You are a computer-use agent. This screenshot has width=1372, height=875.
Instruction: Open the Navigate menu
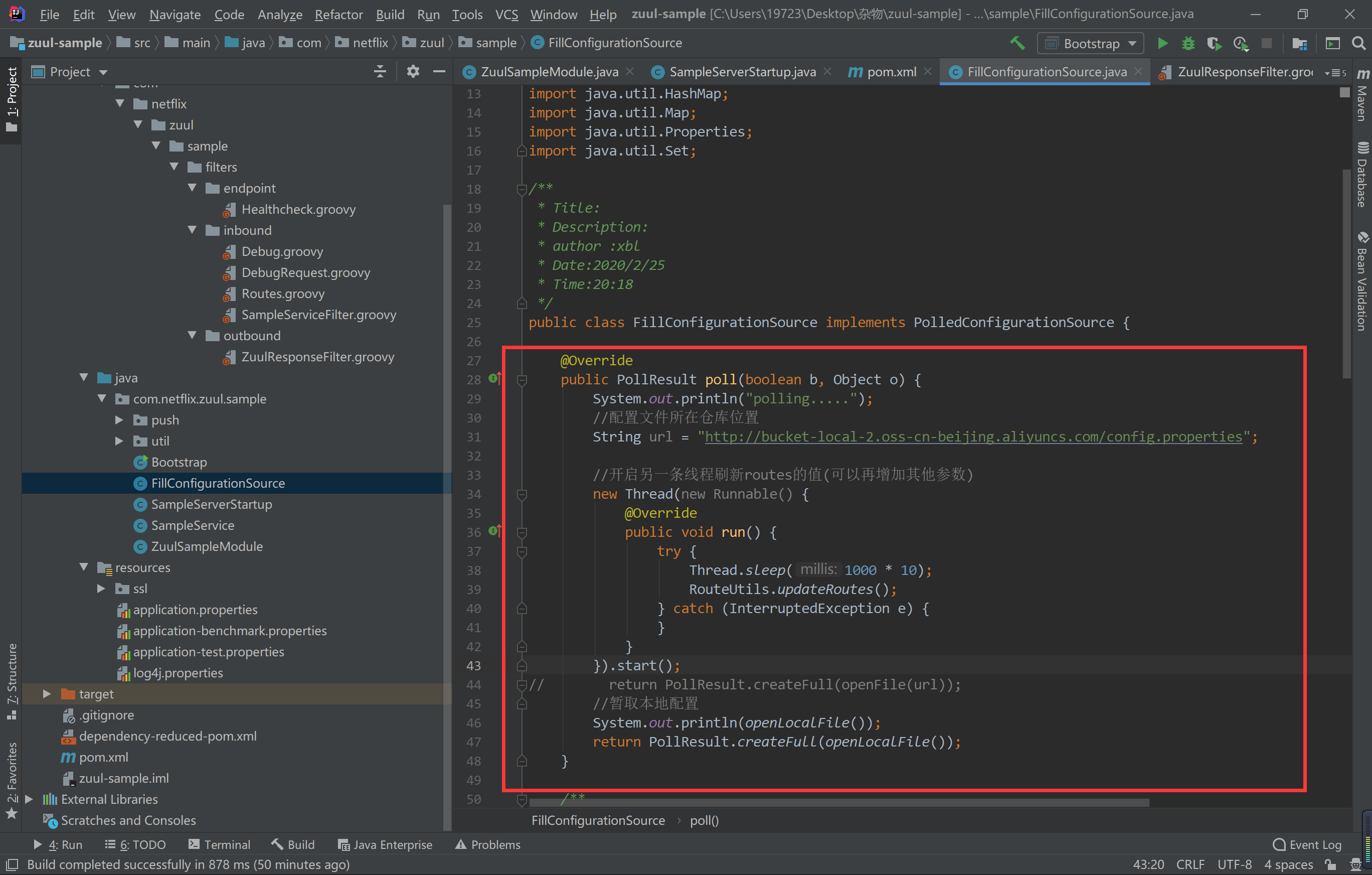tap(175, 14)
